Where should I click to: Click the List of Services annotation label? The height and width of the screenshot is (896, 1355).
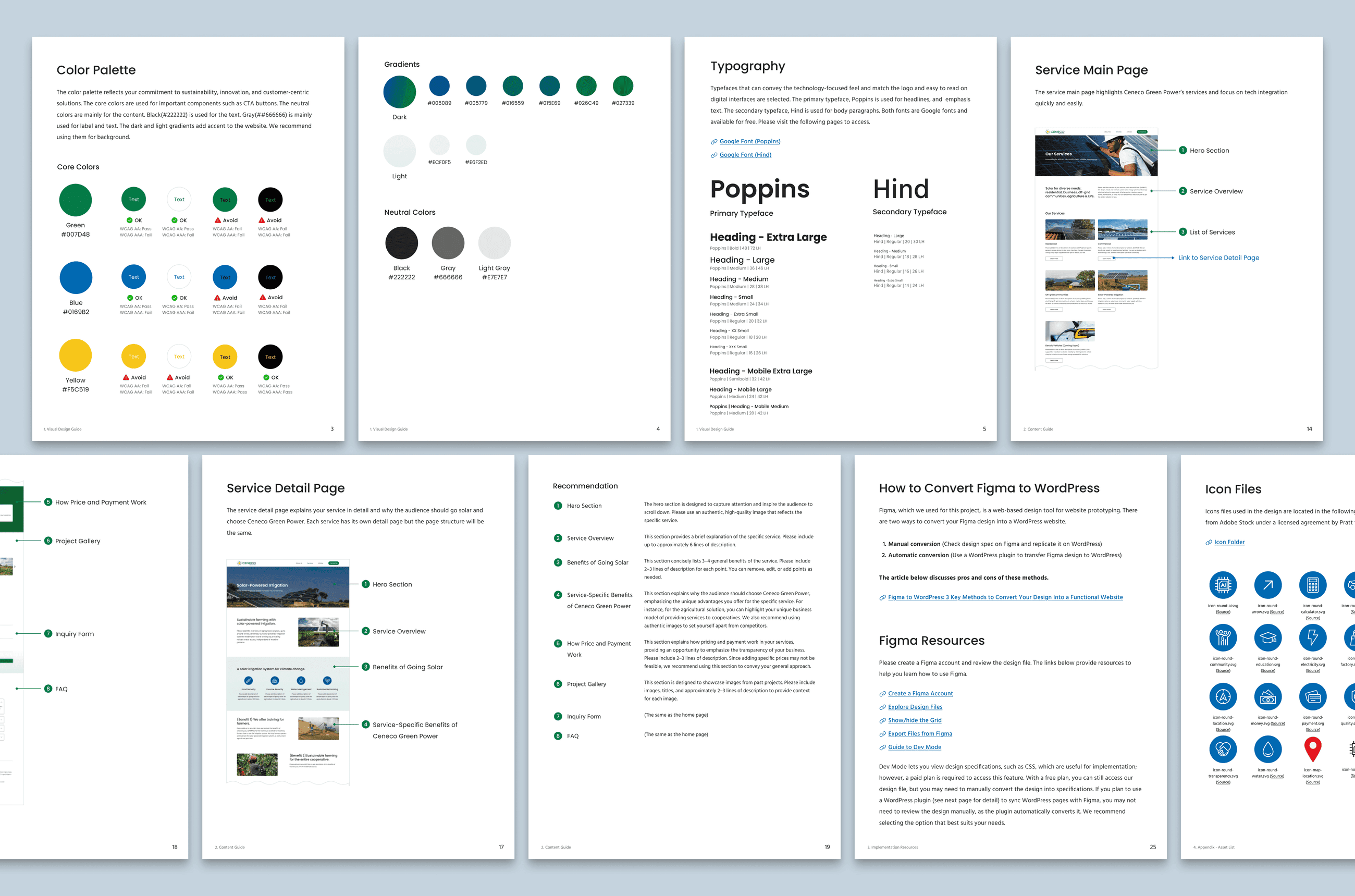point(1212,232)
